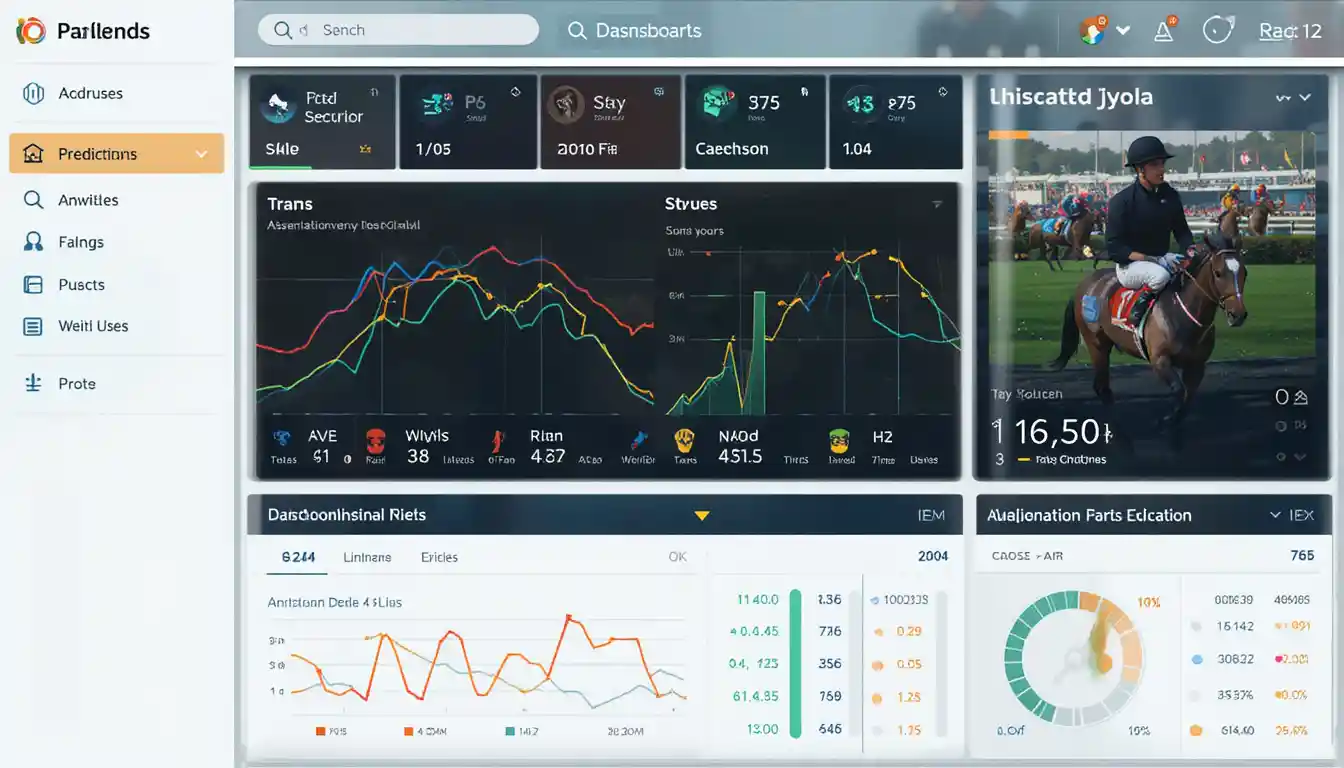Click the circular refresh icon in header
The width and height of the screenshot is (1344, 768).
pyautogui.click(x=1216, y=31)
